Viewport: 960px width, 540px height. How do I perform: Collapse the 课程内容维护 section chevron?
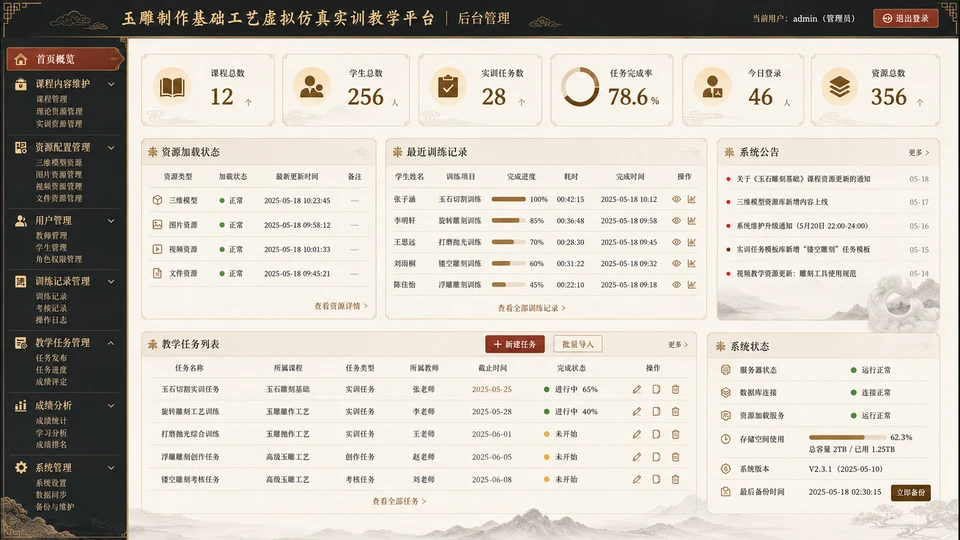pyautogui.click(x=111, y=84)
